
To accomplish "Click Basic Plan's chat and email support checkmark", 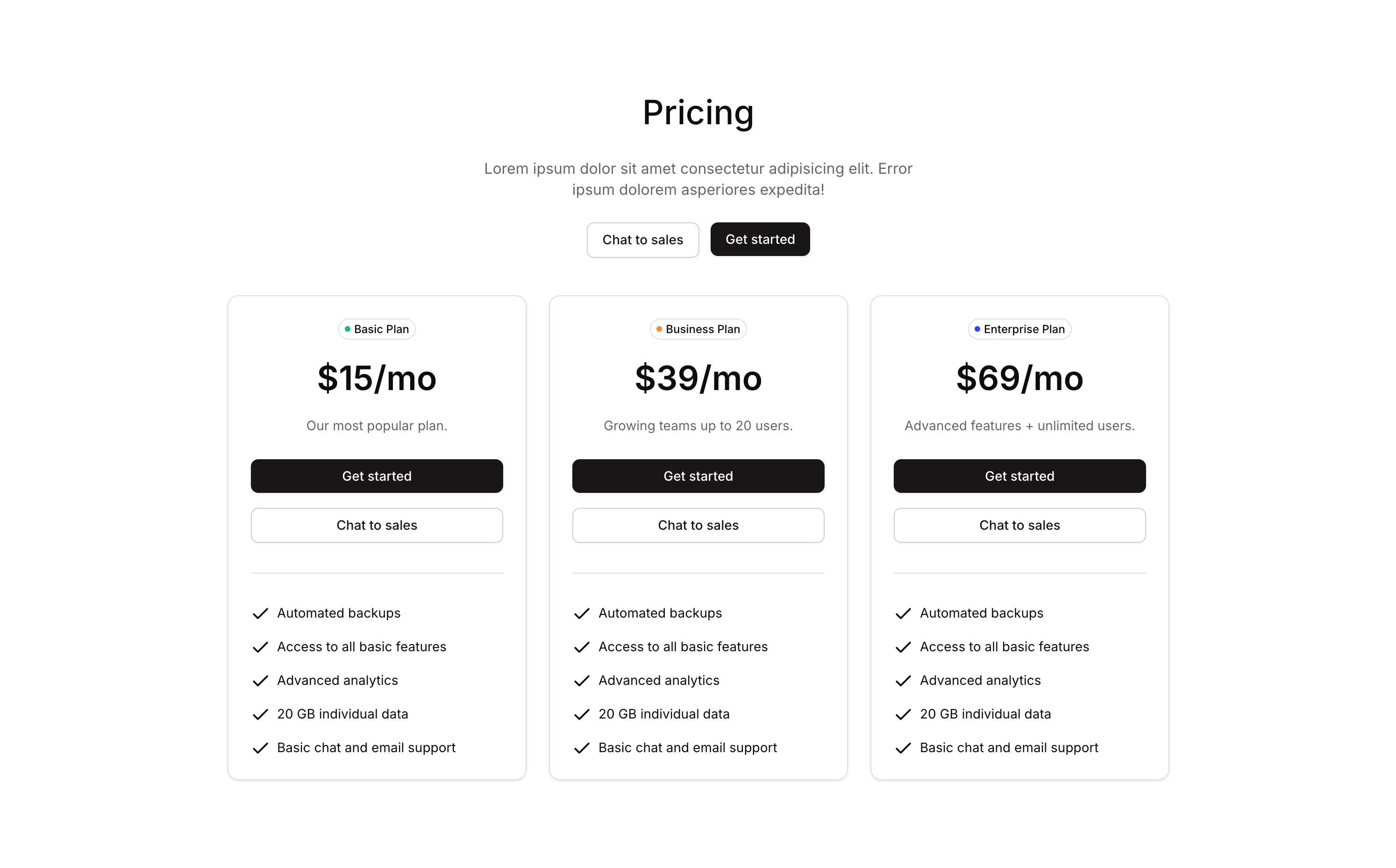I will (260, 748).
